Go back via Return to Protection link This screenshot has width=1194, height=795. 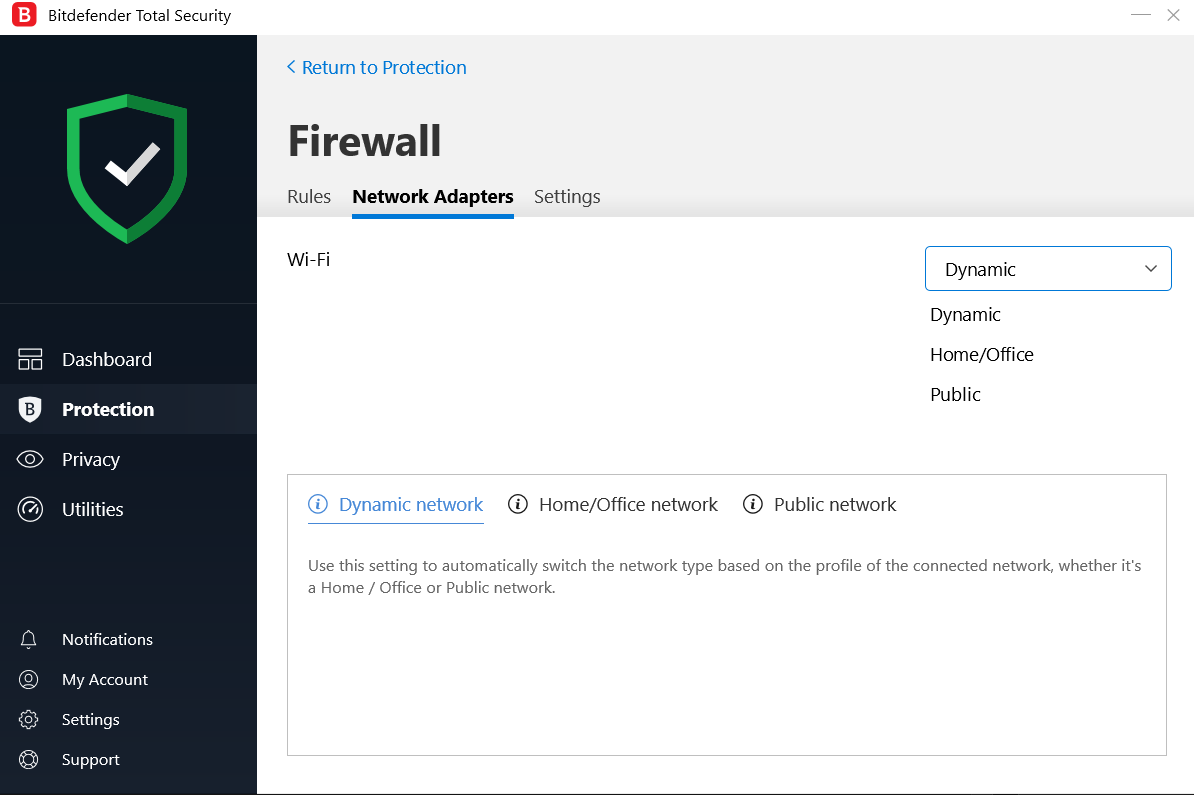point(377,68)
